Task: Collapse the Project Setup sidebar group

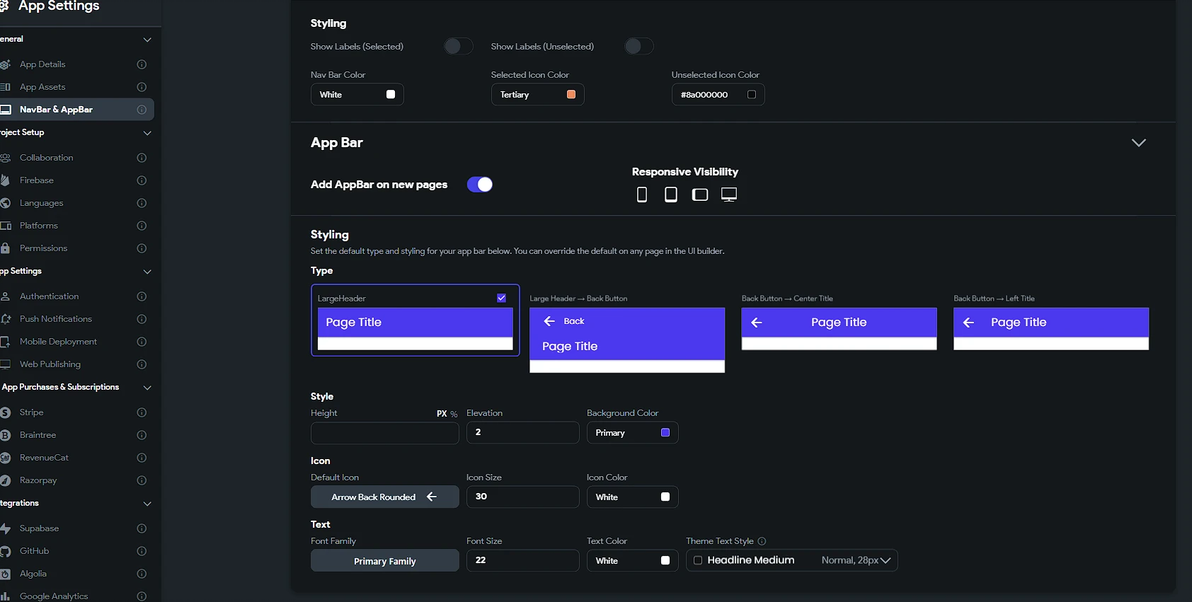Action: click(147, 133)
